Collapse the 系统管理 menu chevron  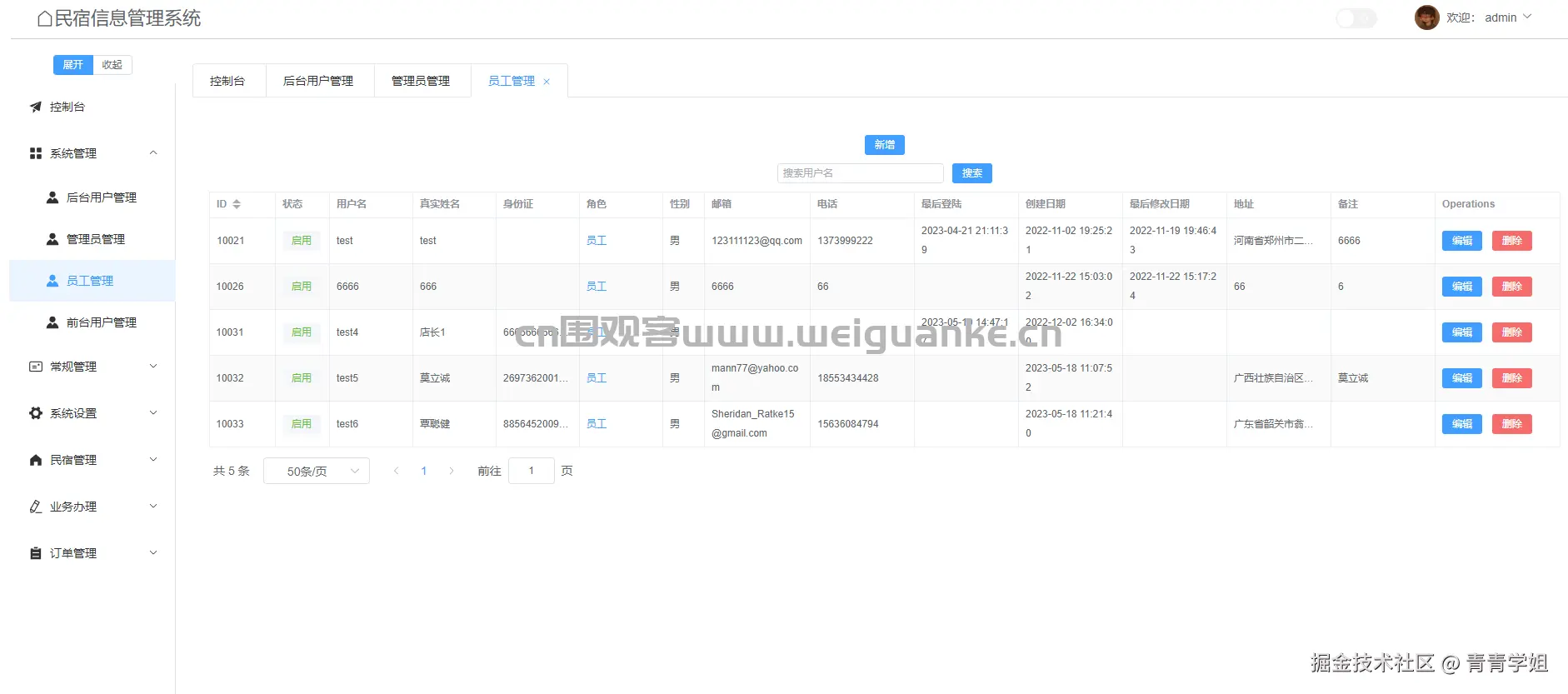pos(153,152)
